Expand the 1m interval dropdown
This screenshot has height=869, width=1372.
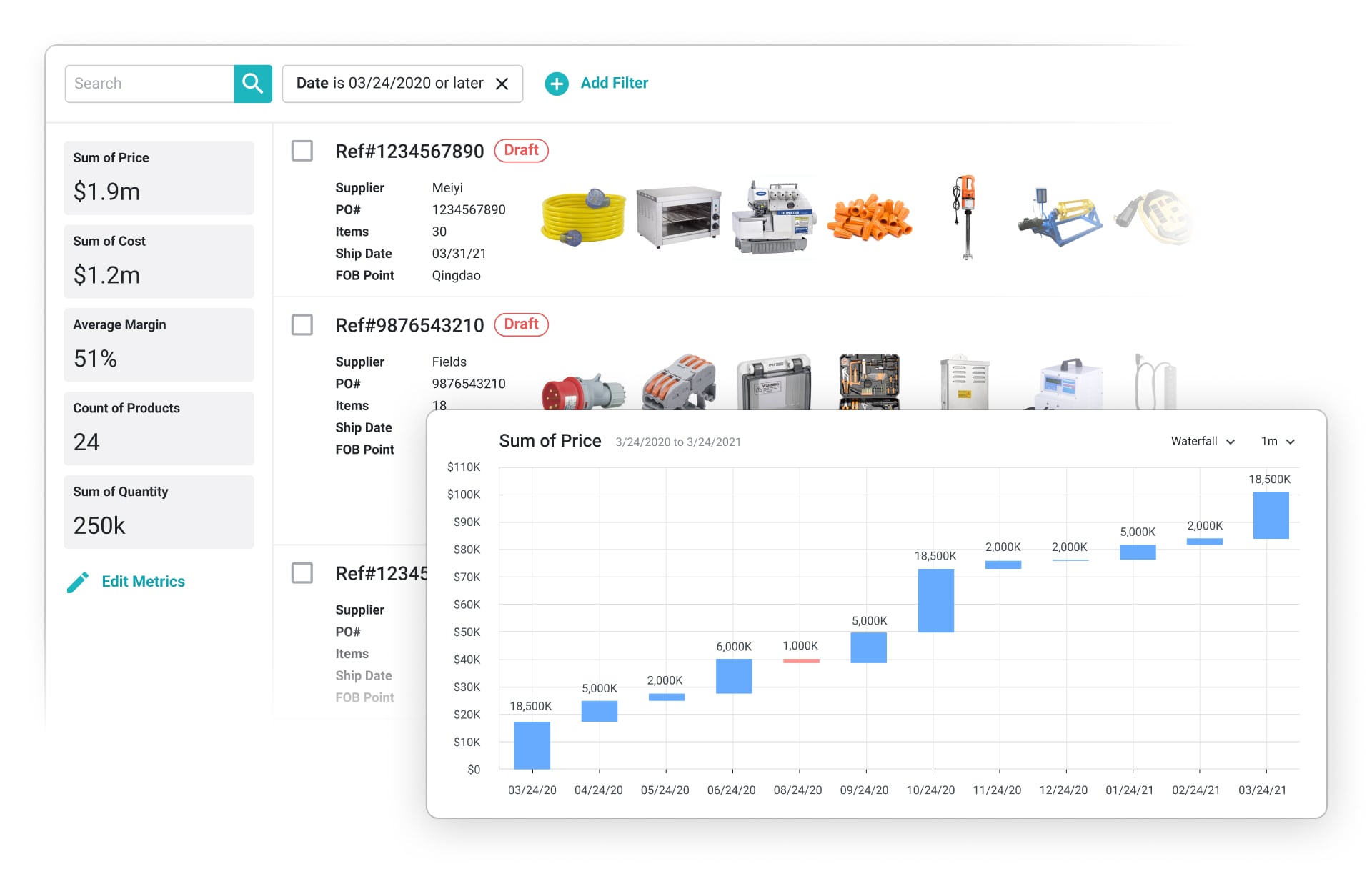(x=1278, y=442)
